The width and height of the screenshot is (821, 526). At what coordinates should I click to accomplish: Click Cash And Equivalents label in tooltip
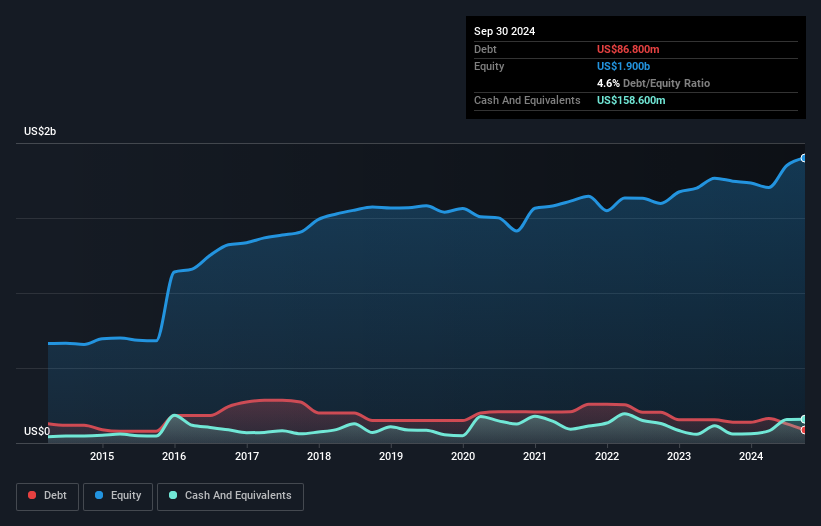tap(527, 100)
